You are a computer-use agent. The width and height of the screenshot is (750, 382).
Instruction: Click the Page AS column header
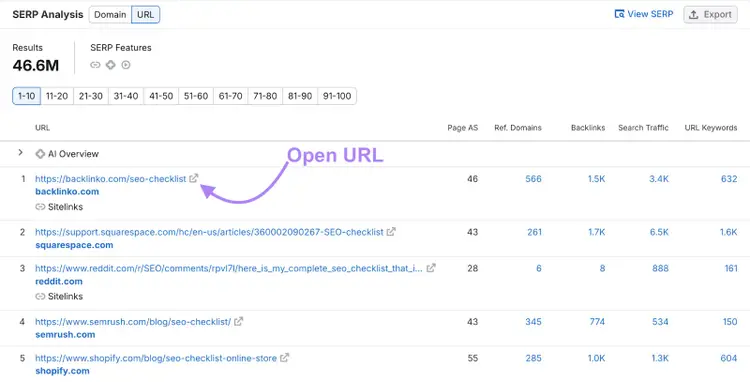463,128
